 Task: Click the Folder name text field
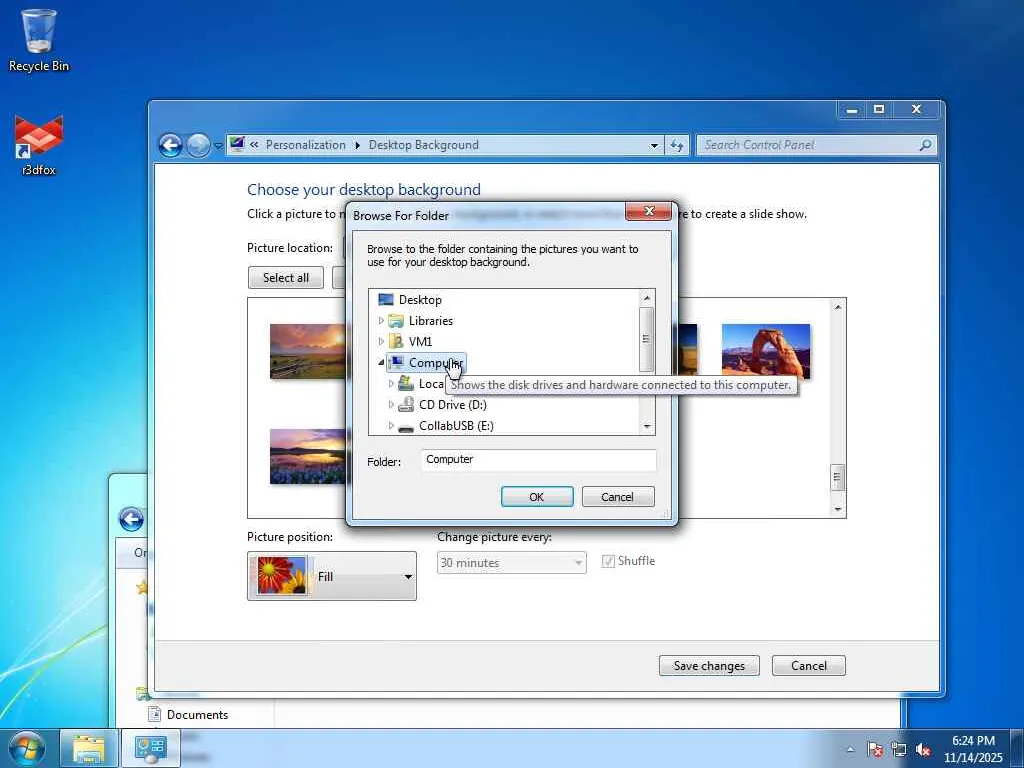(x=538, y=460)
